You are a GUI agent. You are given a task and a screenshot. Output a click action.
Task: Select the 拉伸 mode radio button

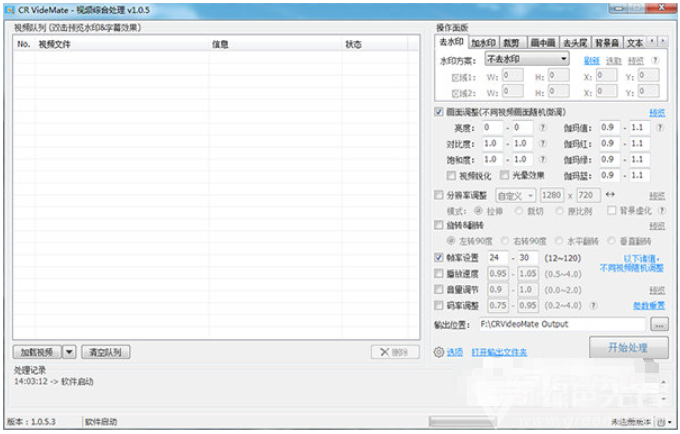[478, 211]
